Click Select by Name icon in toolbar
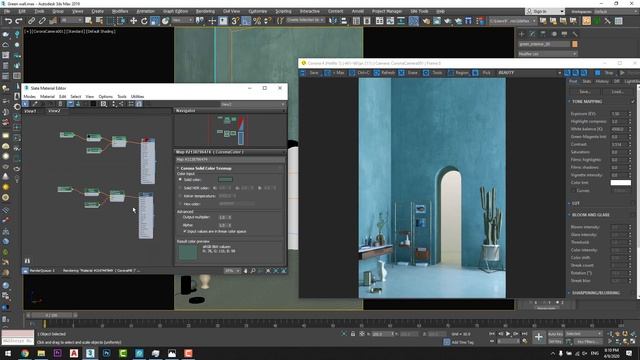Screen dimensions: 640x360 (x=99, y=20)
